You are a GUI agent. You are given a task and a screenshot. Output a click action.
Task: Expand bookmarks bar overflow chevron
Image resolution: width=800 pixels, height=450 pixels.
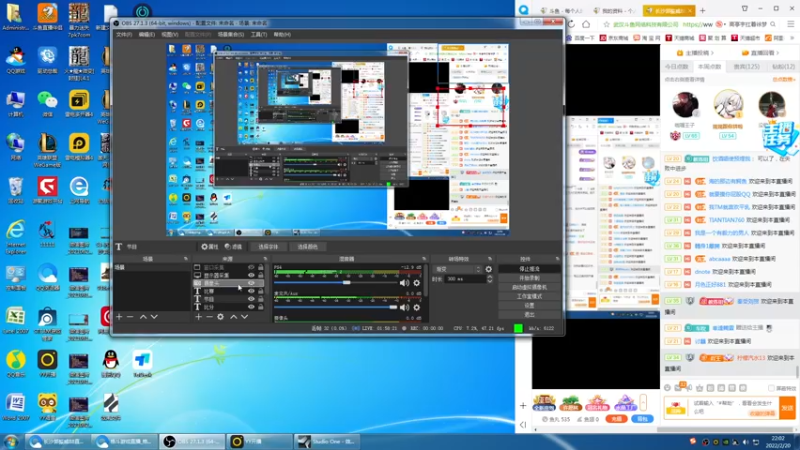792,38
